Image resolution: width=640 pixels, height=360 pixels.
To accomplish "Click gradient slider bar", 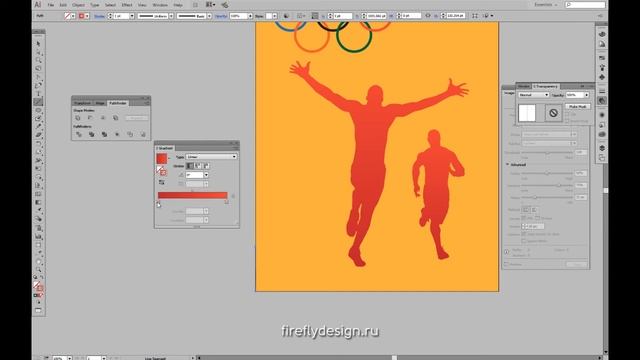I will pyautogui.click(x=192, y=195).
